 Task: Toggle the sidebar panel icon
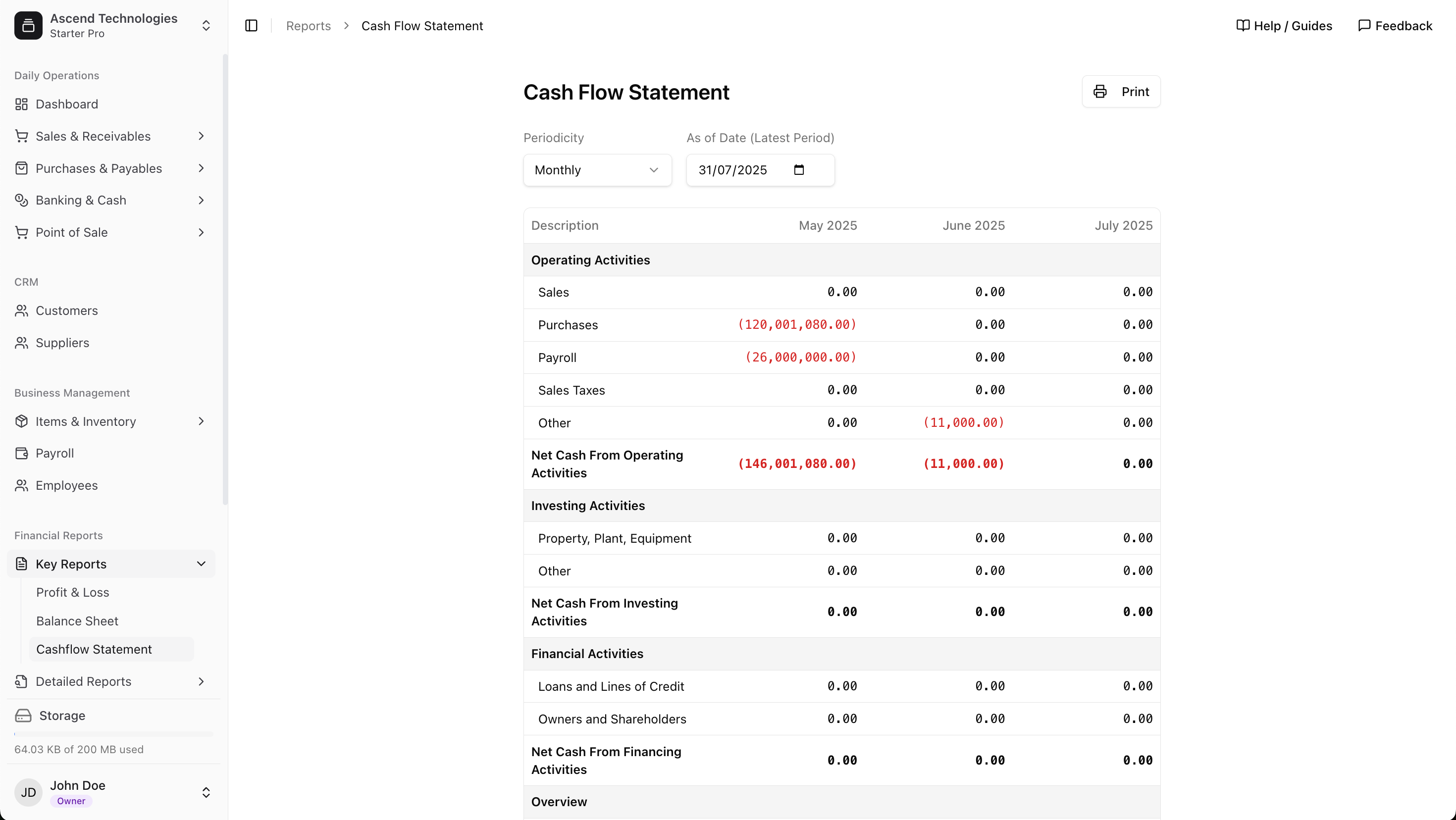[x=252, y=25]
